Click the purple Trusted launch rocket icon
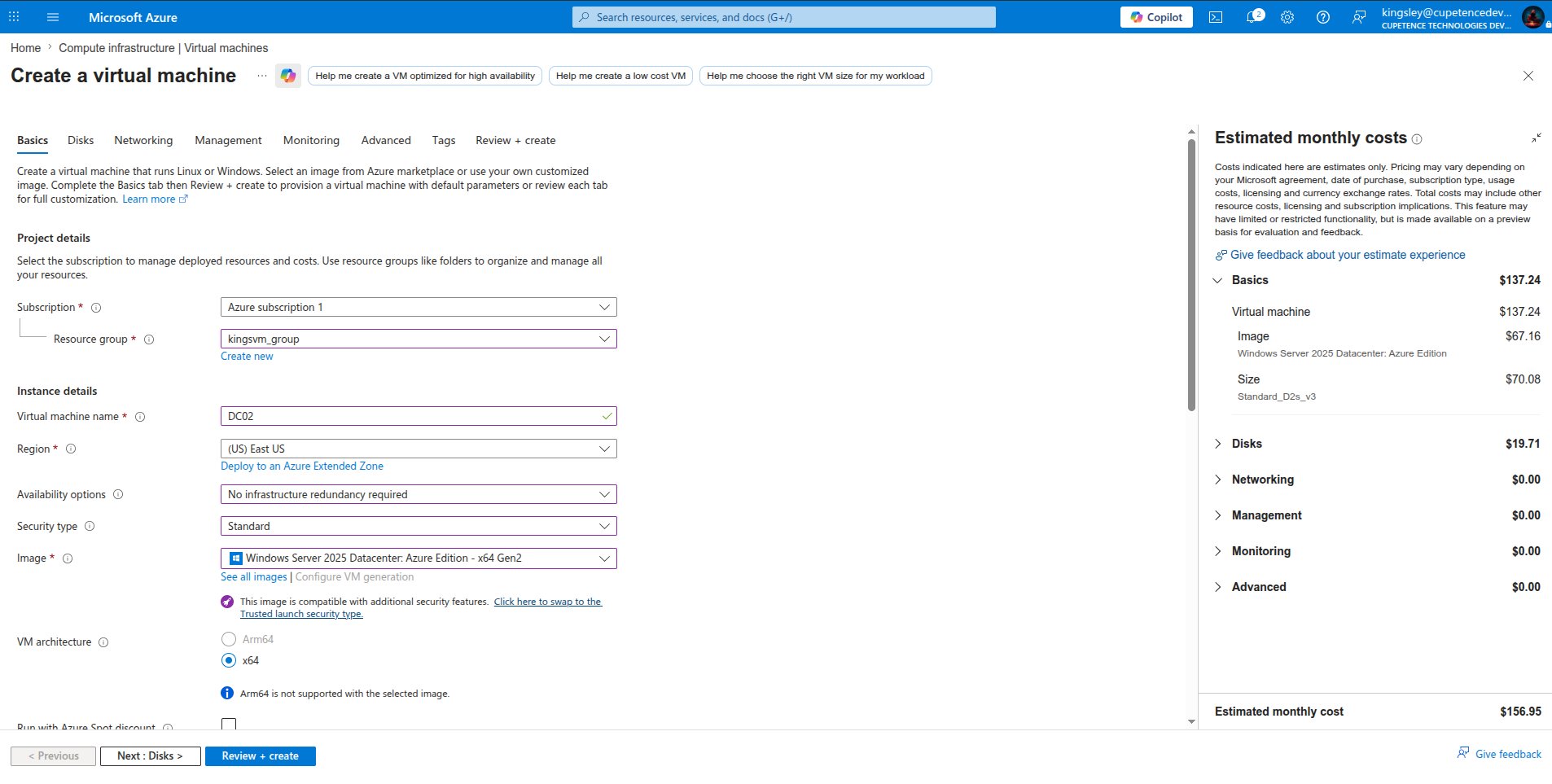 (227, 602)
